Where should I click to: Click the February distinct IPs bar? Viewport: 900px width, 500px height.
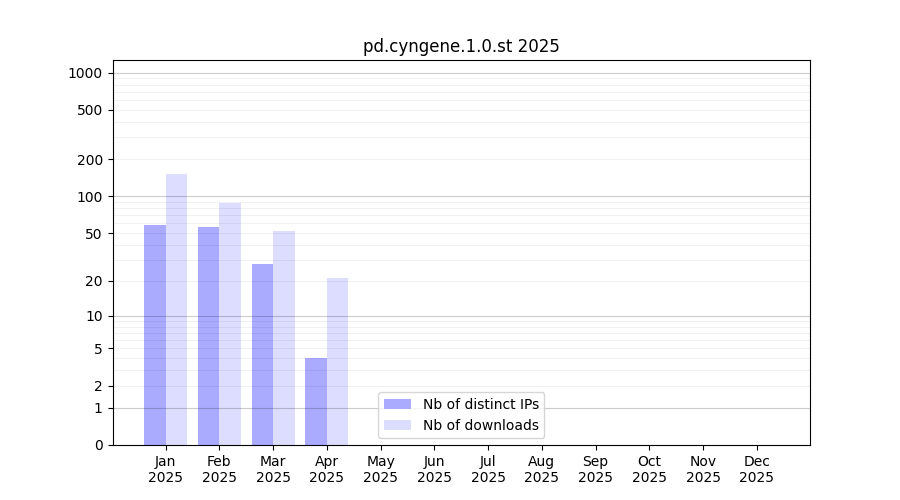208,336
